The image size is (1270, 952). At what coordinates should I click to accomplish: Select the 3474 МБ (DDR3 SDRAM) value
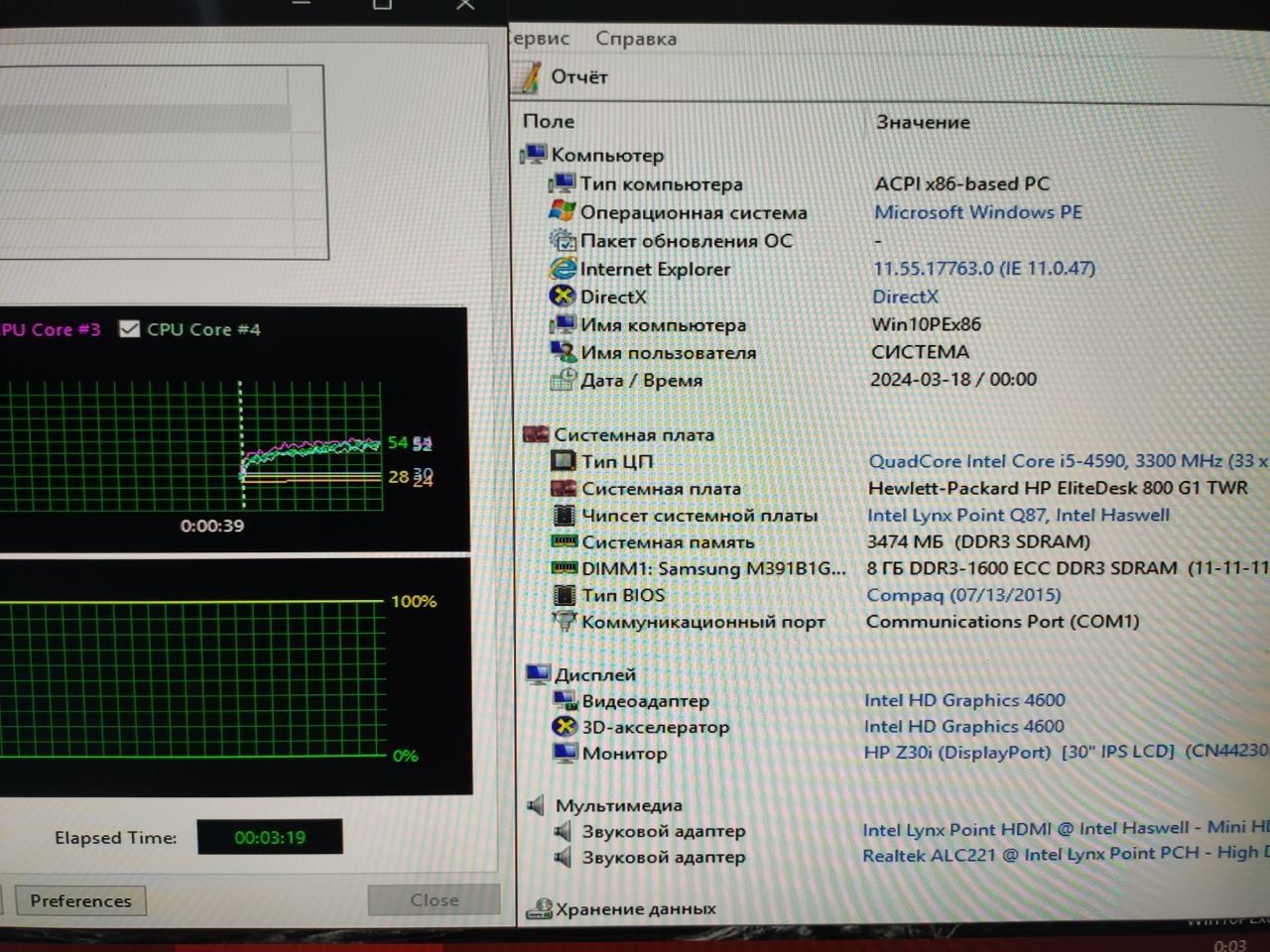[978, 541]
